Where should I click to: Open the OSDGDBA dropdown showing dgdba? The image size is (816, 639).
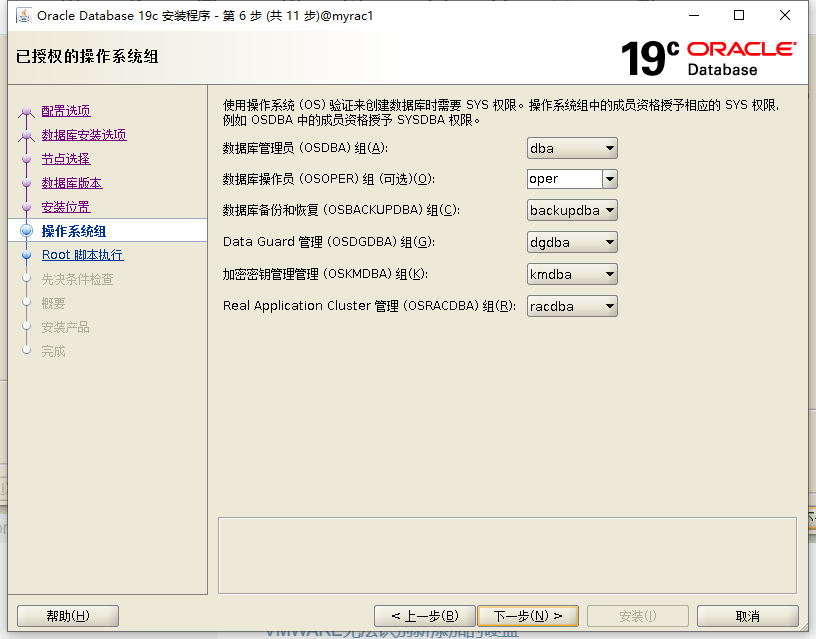(x=572, y=242)
